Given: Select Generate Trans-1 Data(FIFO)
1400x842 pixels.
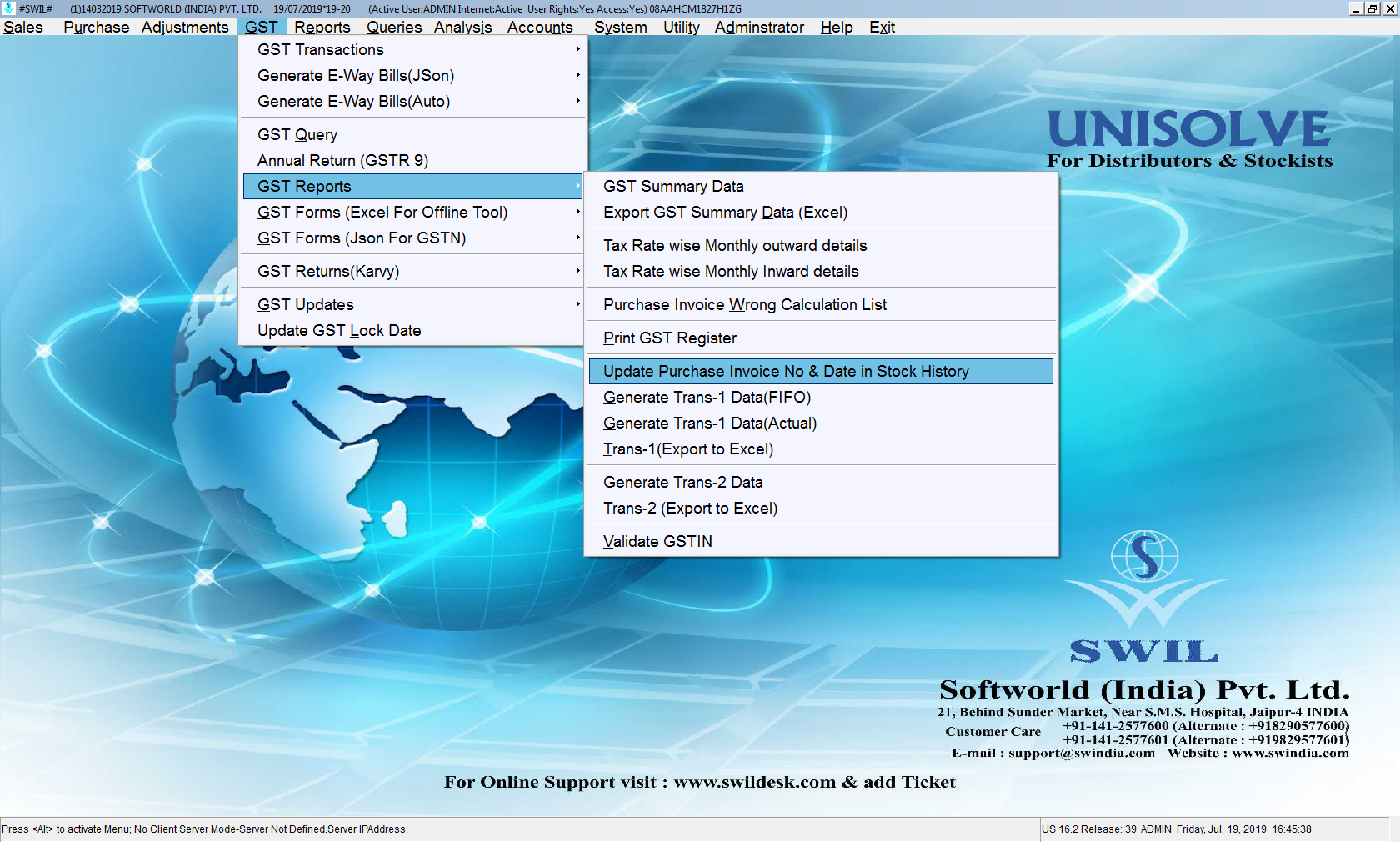Looking at the screenshot, I should pyautogui.click(x=821, y=398).
